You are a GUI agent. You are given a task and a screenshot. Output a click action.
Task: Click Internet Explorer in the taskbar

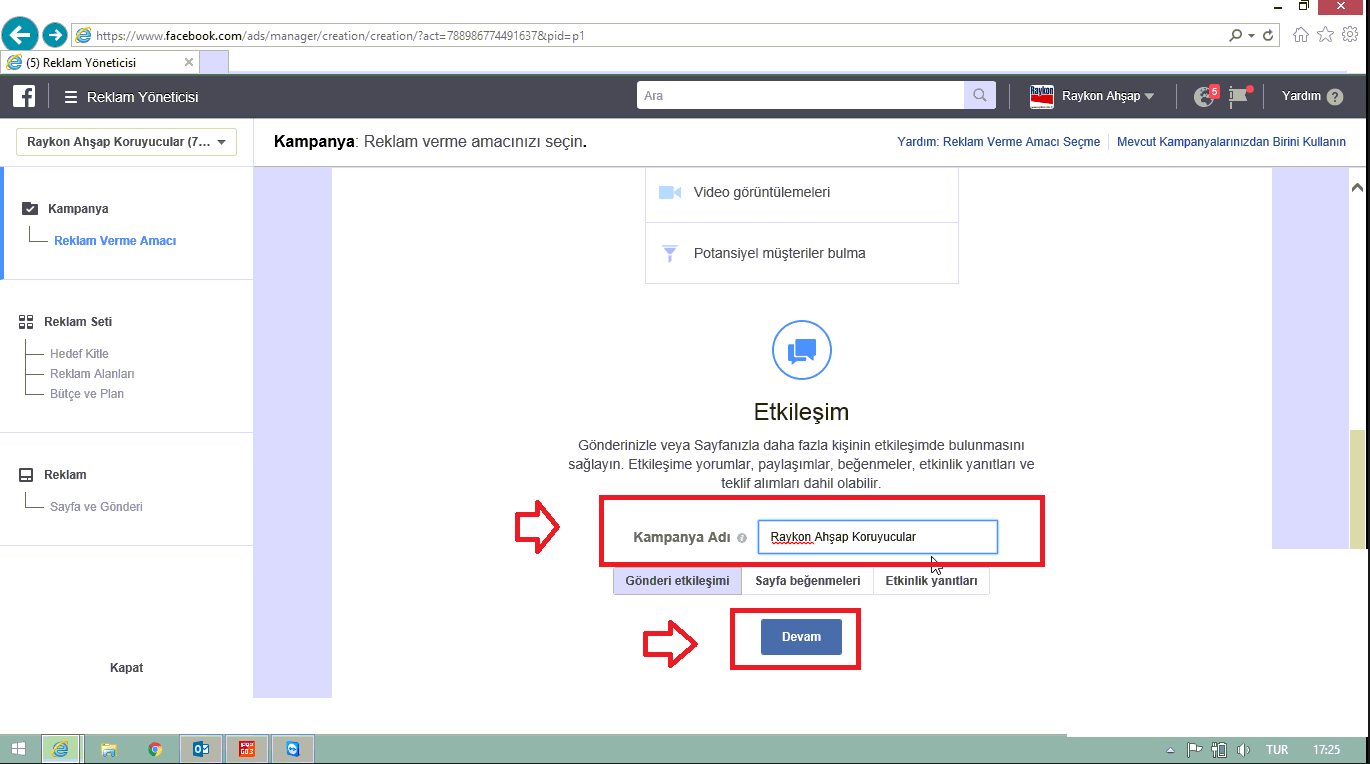60,749
